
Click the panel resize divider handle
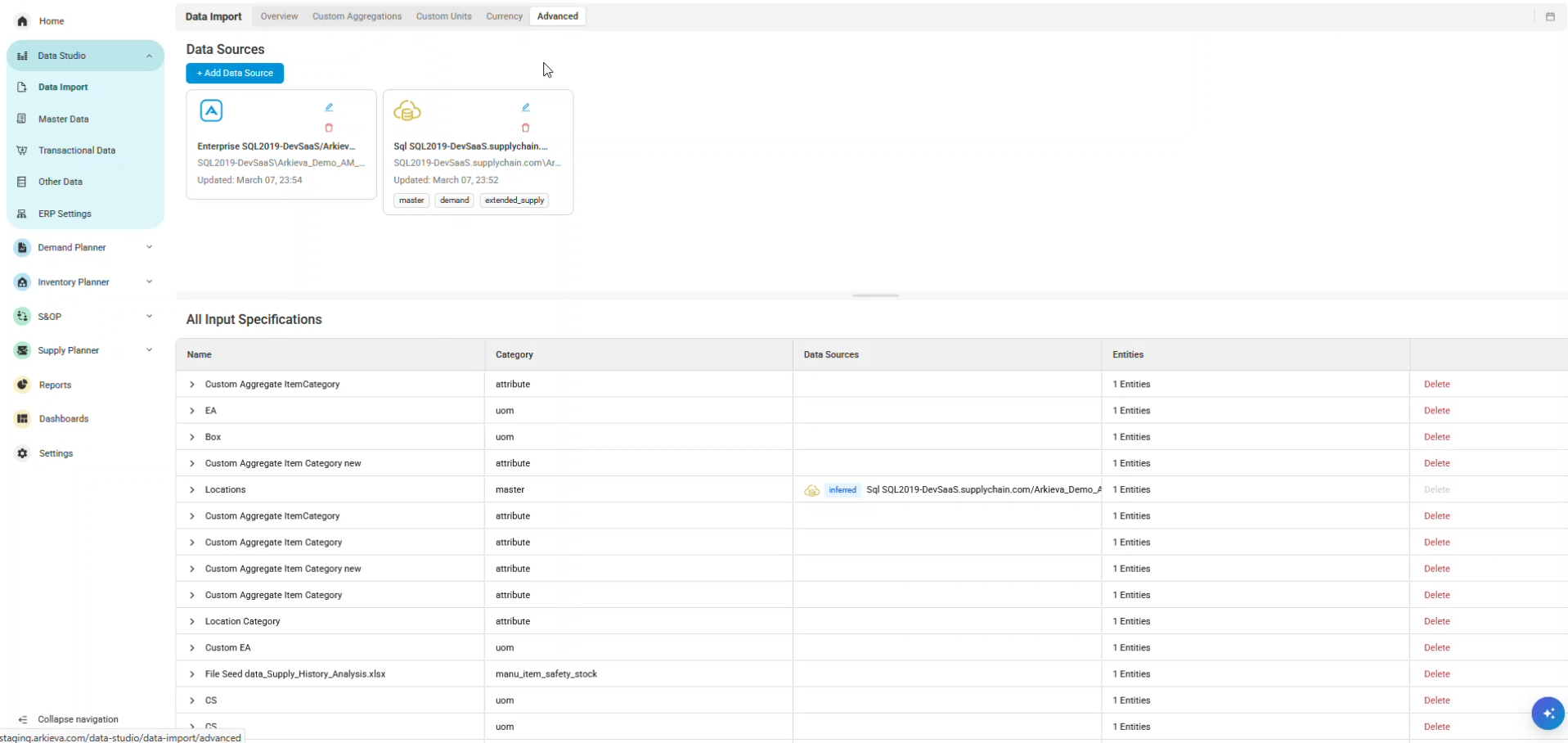(875, 295)
